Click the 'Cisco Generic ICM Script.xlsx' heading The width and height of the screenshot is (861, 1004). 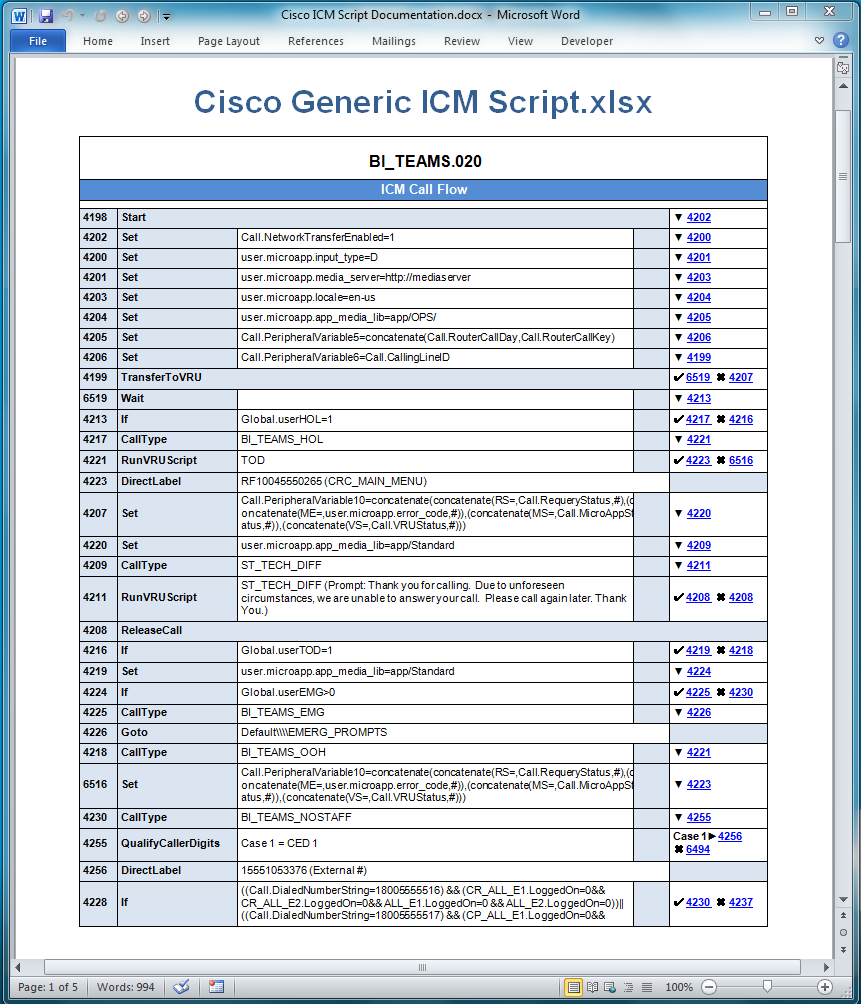[422, 102]
